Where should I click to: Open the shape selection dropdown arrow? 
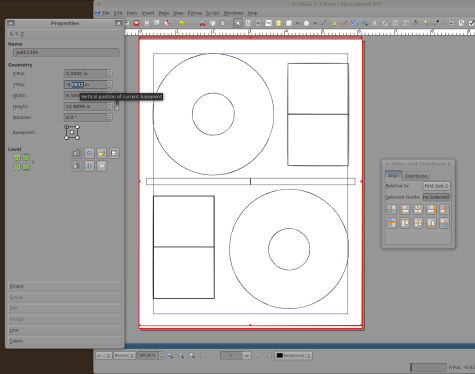click(298, 23)
